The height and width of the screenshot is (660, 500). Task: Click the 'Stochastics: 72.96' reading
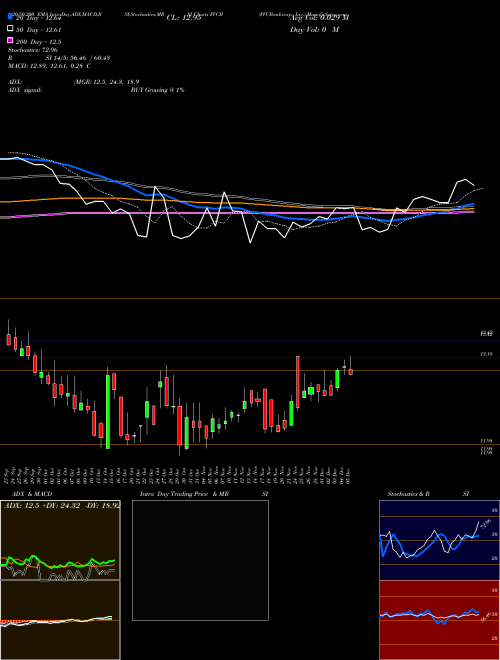pyautogui.click(x=33, y=50)
